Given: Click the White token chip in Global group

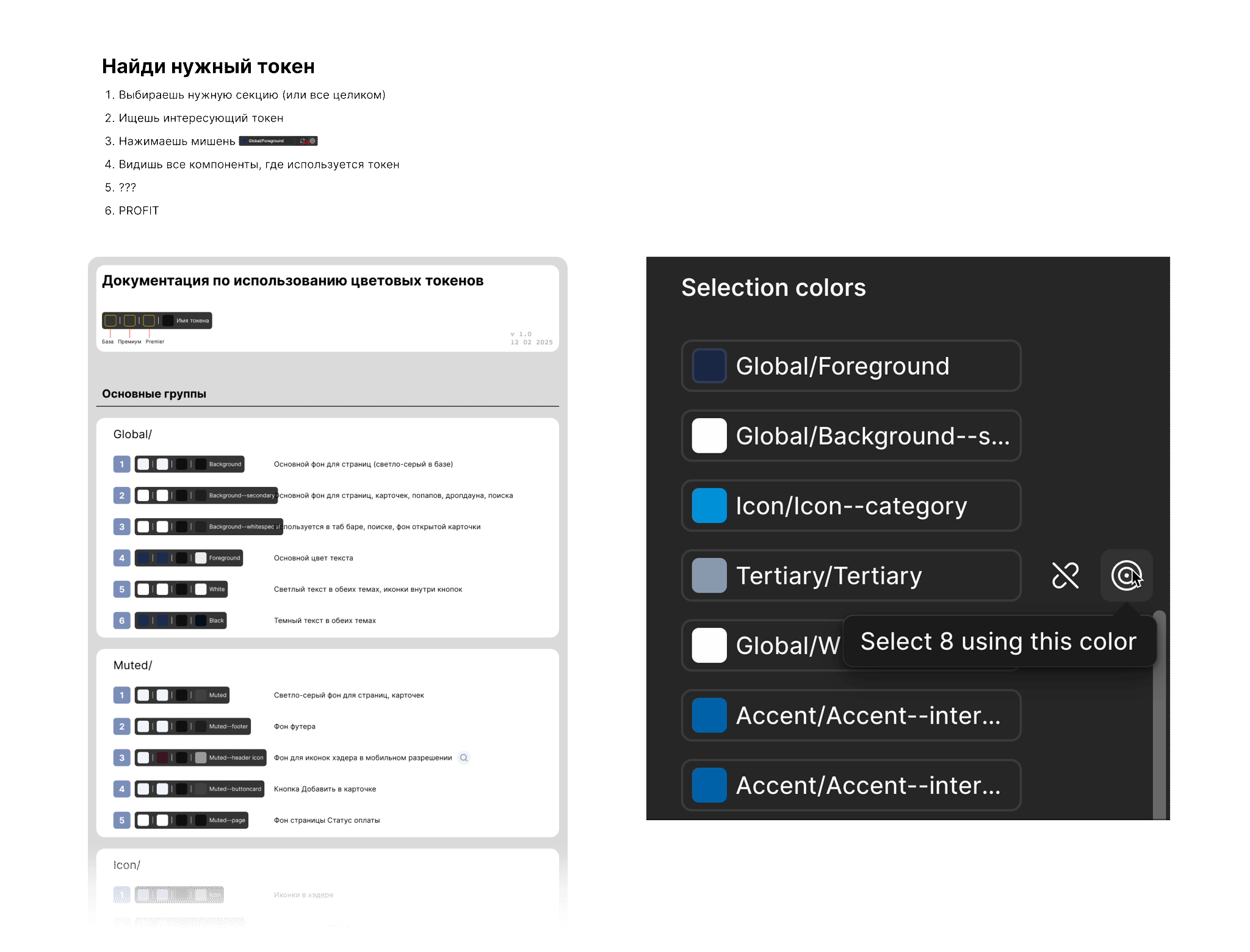Looking at the screenshot, I should tap(181, 589).
